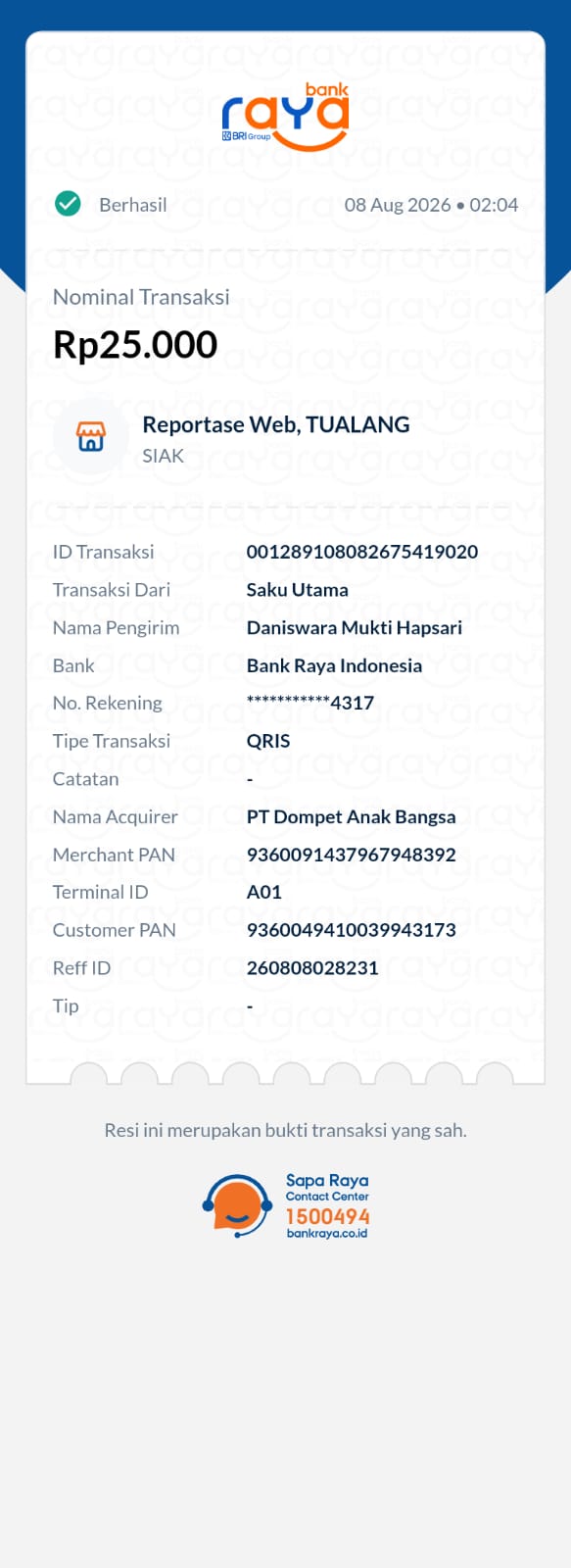Image resolution: width=571 pixels, height=1568 pixels.
Task: Tap merchant name Reportase Web, TUALANG
Action: tap(276, 424)
